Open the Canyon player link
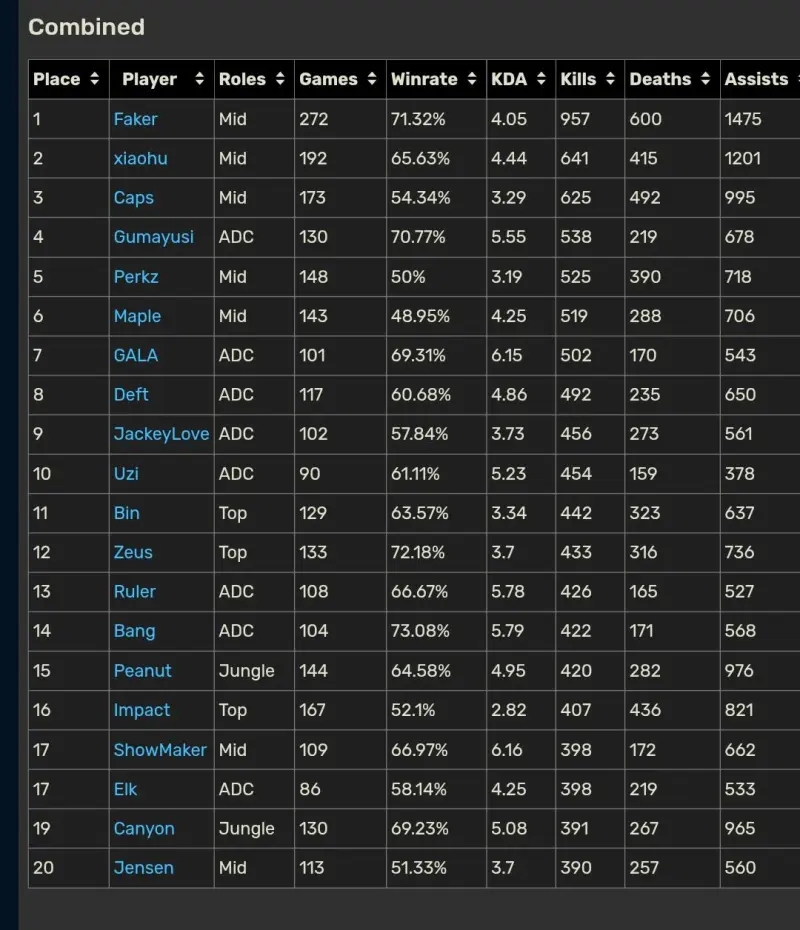This screenshot has height=930, width=800. pos(143,828)
